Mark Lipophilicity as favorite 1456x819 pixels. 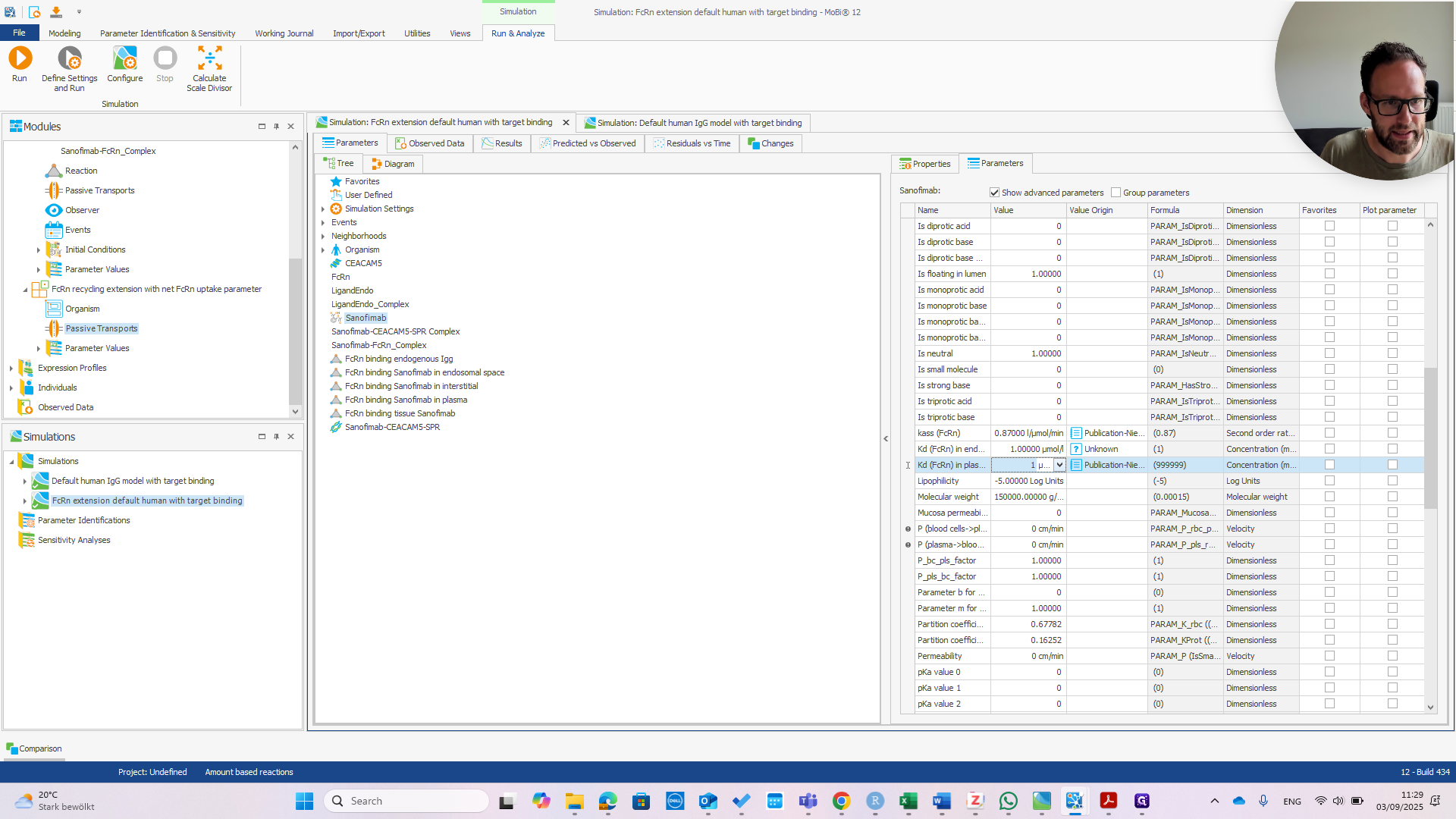1329,481
